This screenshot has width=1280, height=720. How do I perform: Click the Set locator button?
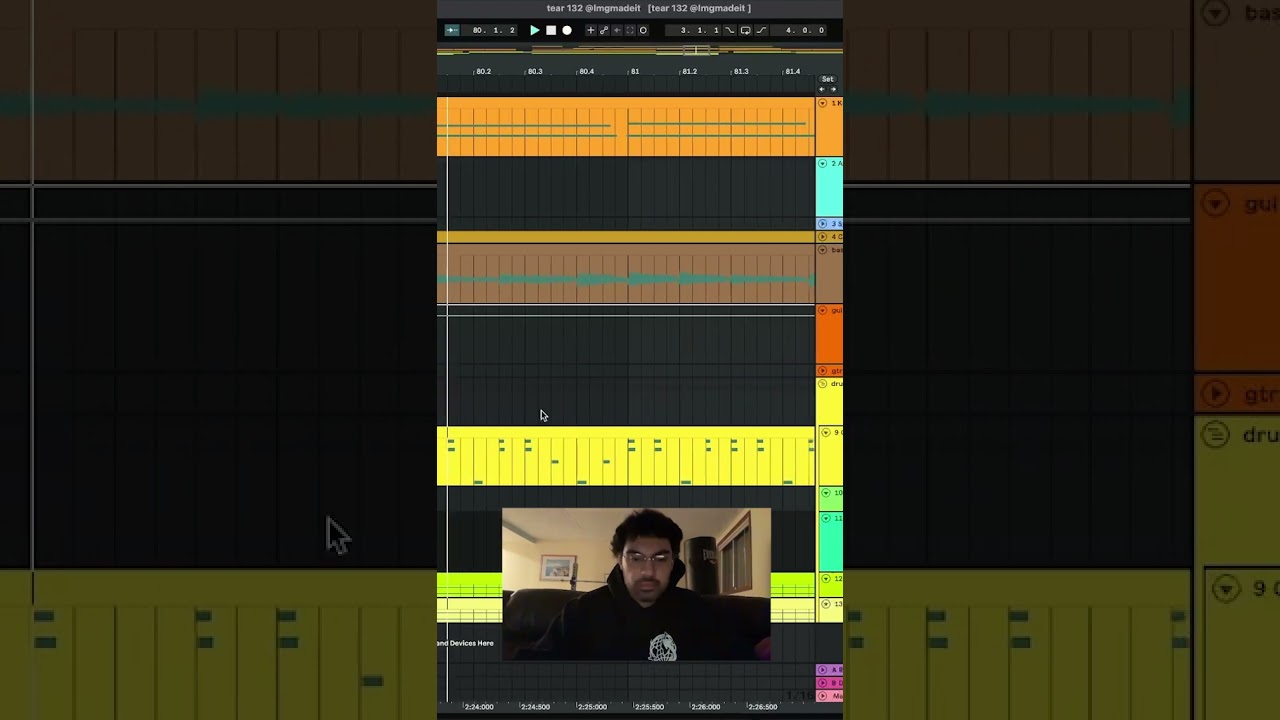coord(827,79)
